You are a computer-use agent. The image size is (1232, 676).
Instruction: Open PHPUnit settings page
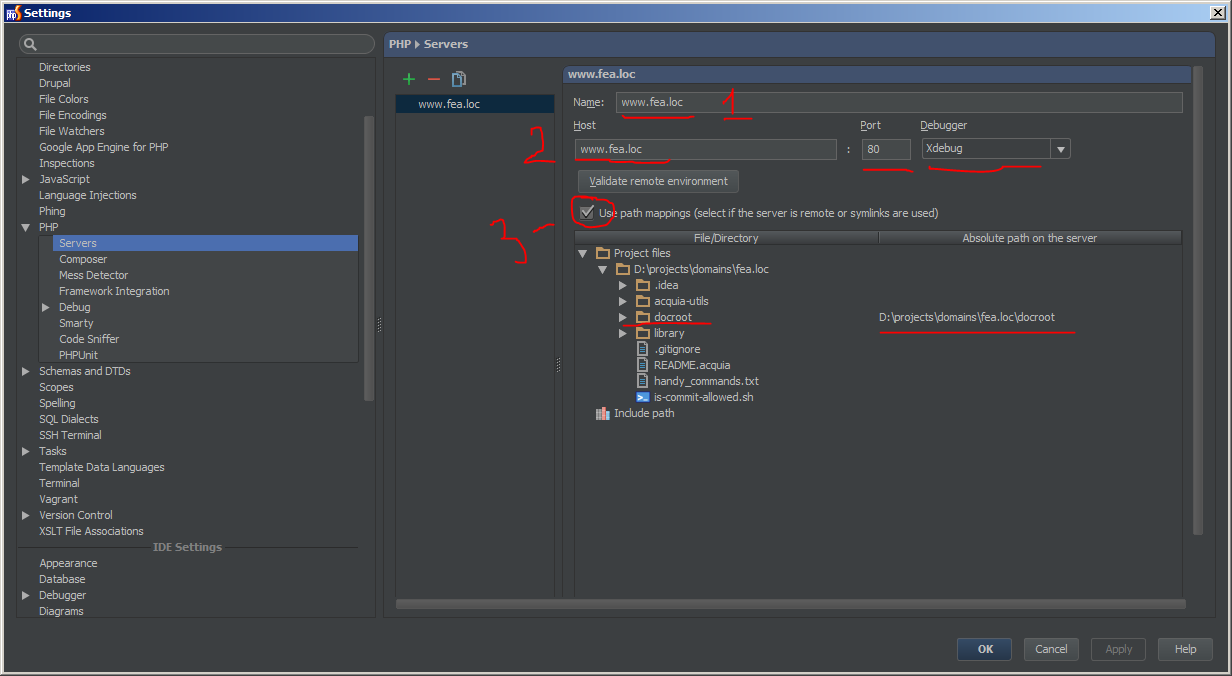[x=78, y=355]
